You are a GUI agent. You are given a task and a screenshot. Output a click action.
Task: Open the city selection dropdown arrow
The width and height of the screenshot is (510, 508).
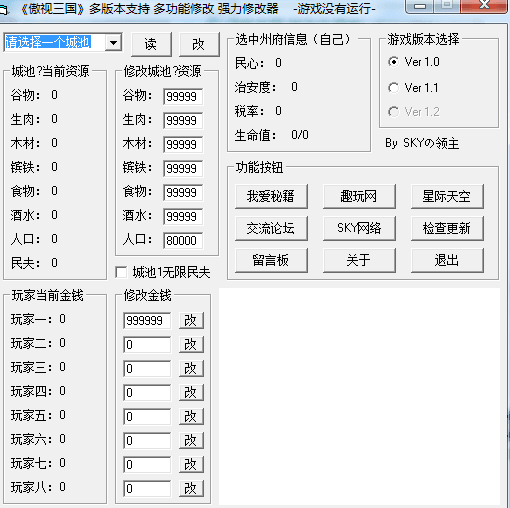[x=113, y=43]
